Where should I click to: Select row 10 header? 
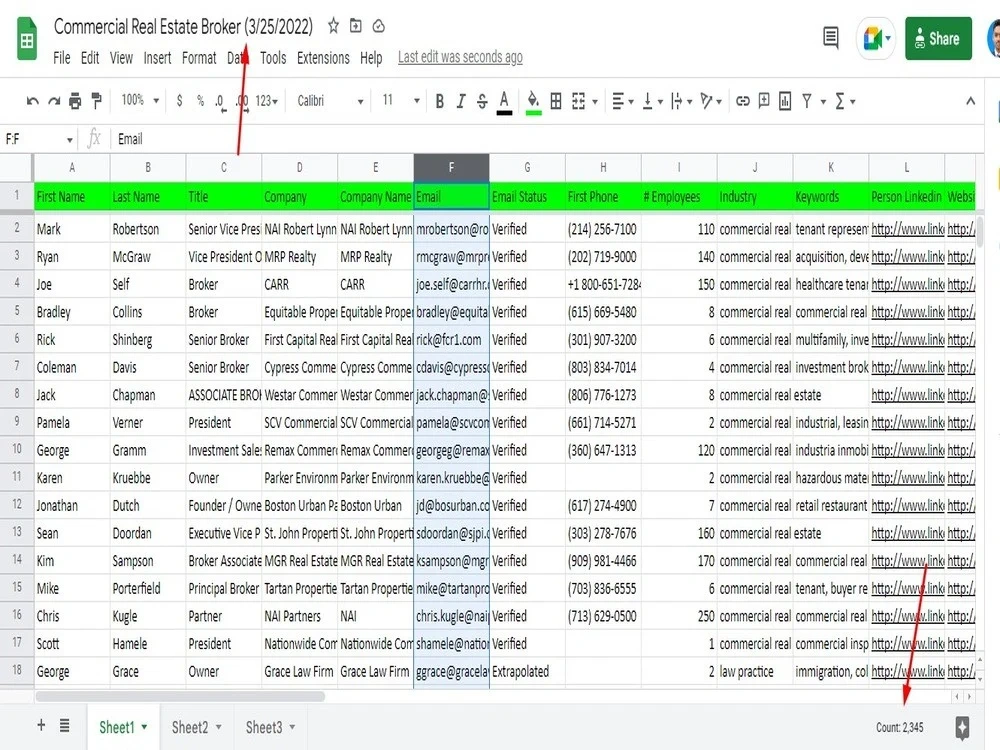point(17,450)
